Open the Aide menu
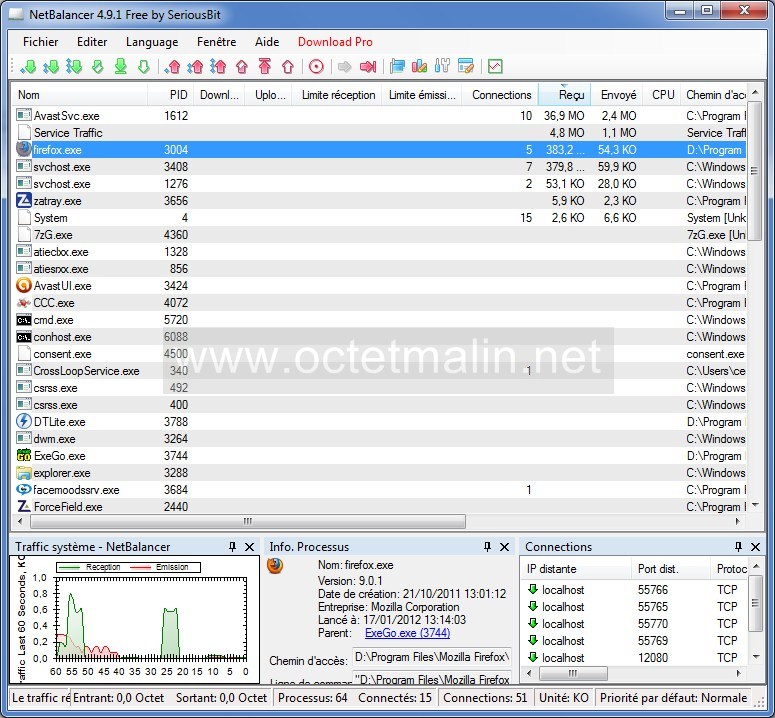This screenshot has width=775, height=718. 267,42
